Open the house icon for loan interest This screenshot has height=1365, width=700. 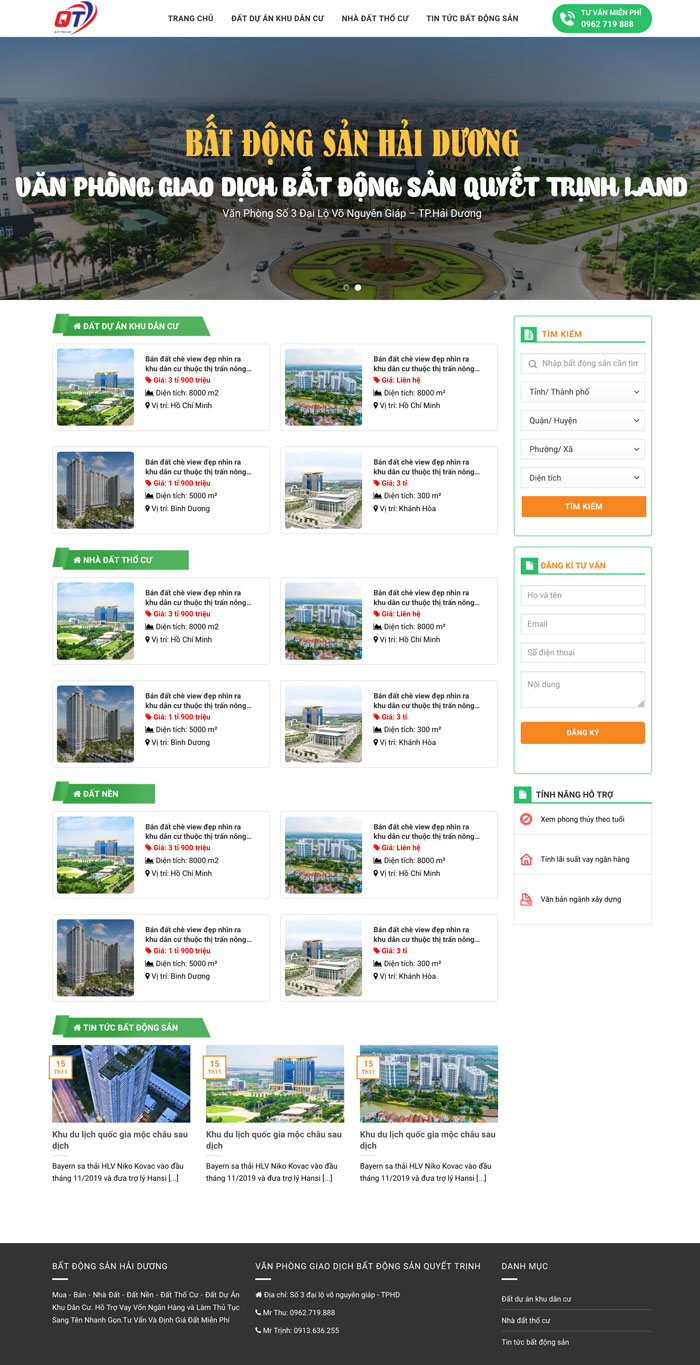tap(526, 859)
